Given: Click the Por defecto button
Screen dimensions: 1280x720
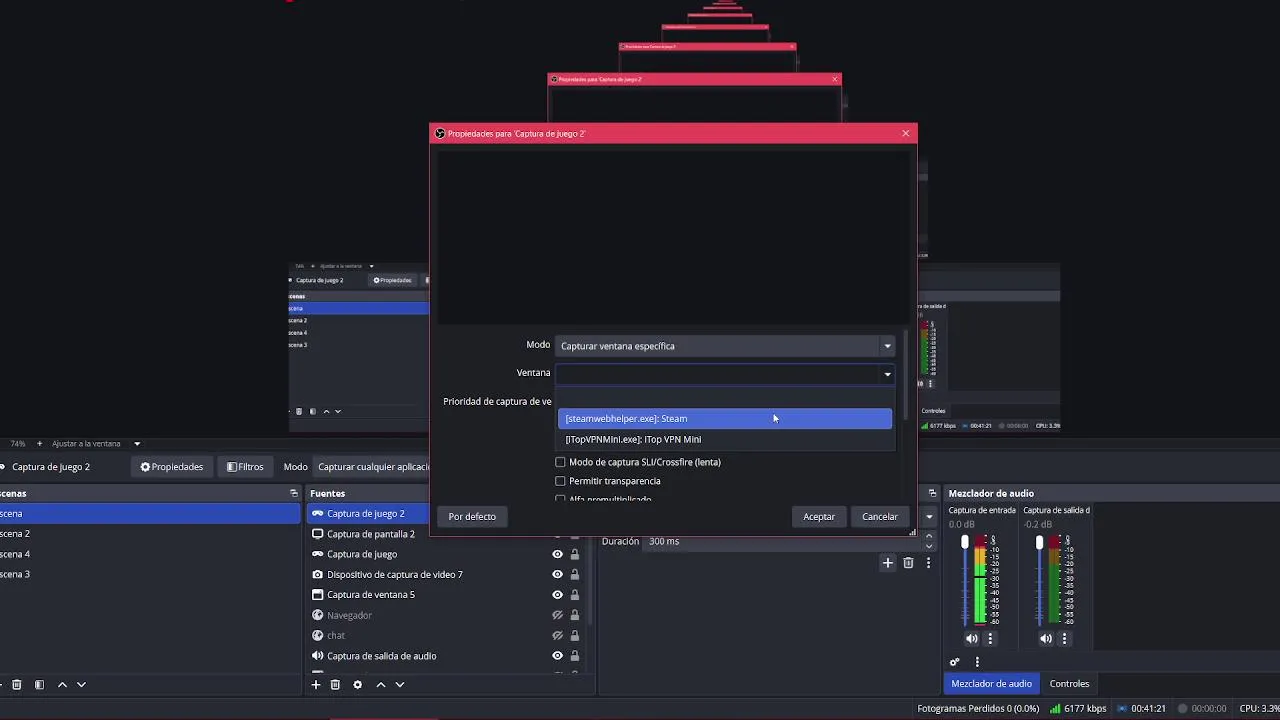Looking at the screenshot, I should click(x=472, y=517).
